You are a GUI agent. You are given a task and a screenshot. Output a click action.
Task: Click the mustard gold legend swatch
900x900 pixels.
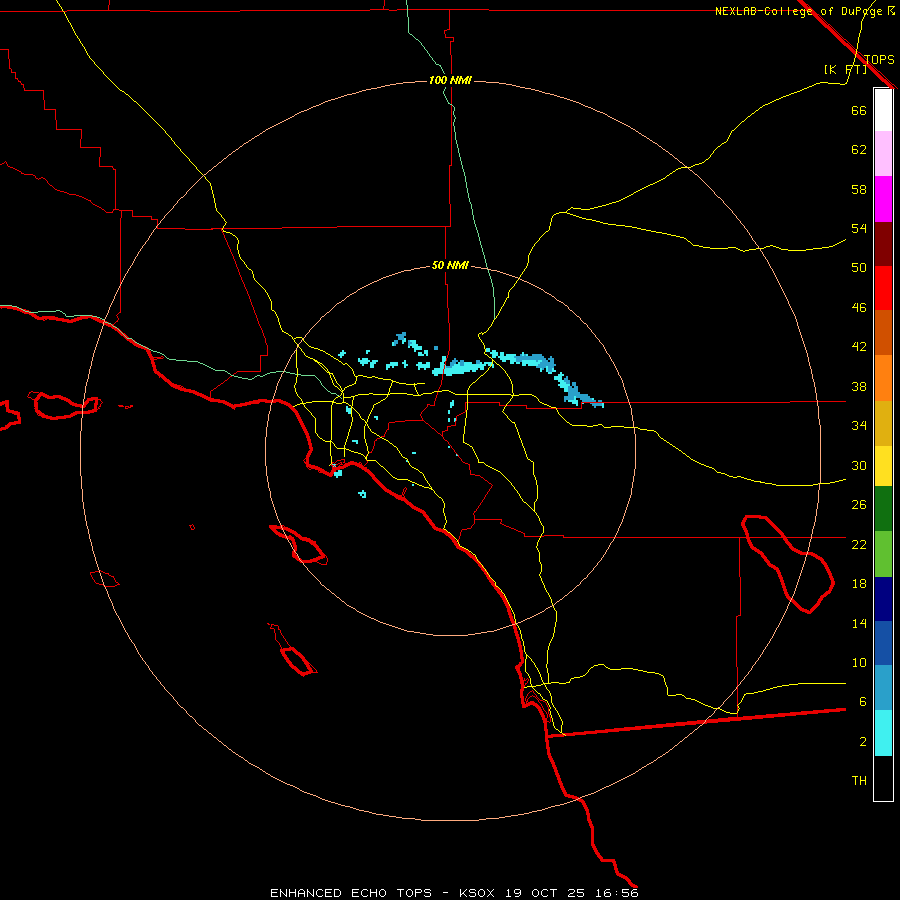click(883, 423)
